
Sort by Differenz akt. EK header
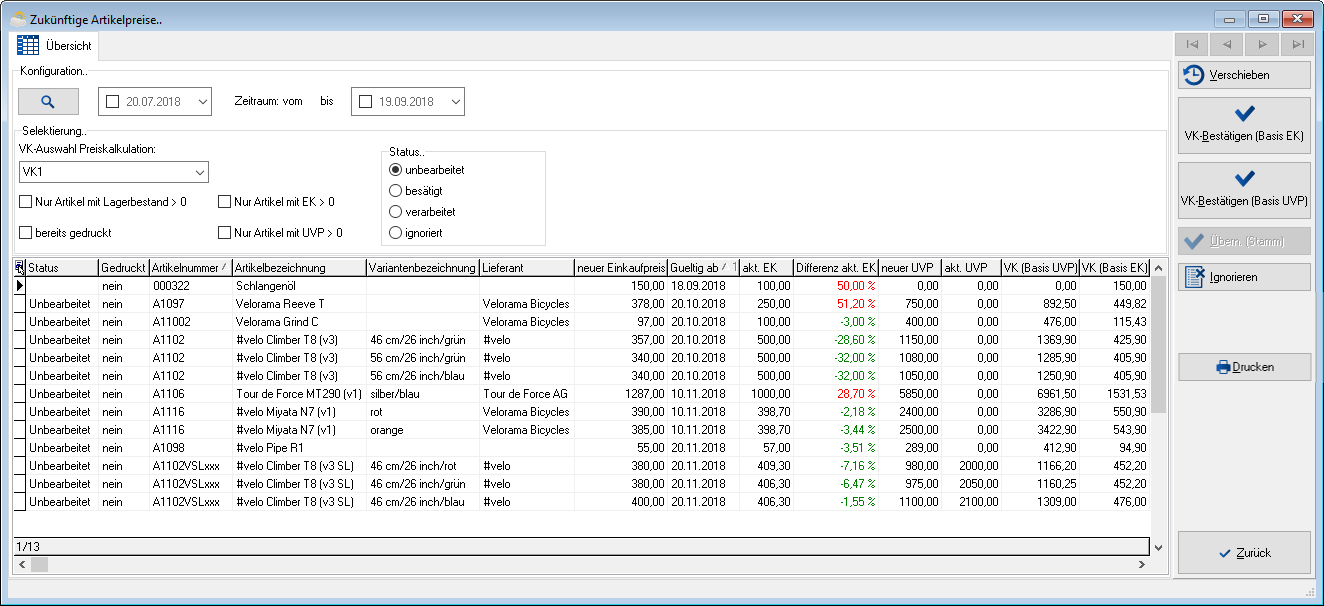coord(836,268)
